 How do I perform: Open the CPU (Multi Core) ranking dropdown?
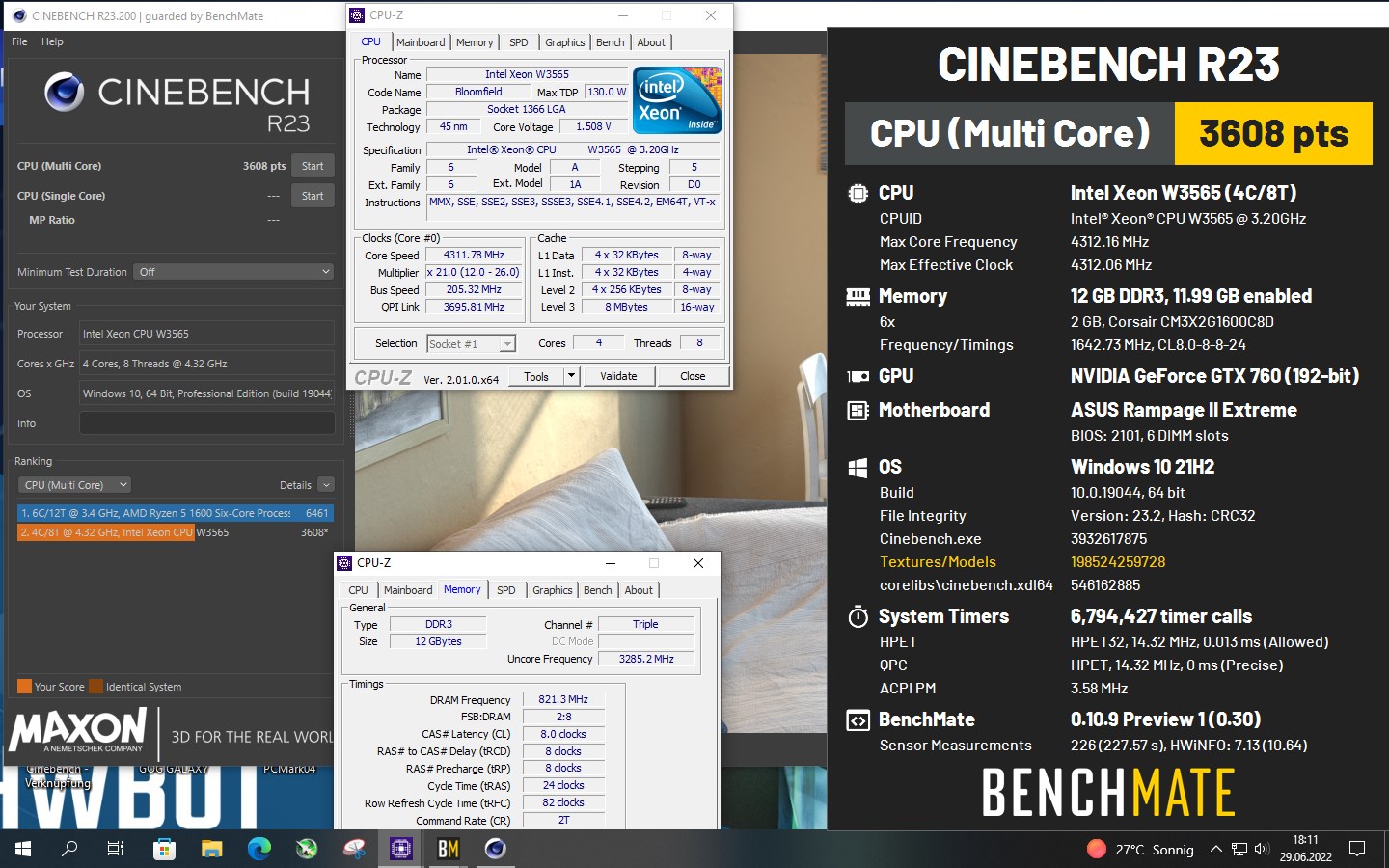75,485
